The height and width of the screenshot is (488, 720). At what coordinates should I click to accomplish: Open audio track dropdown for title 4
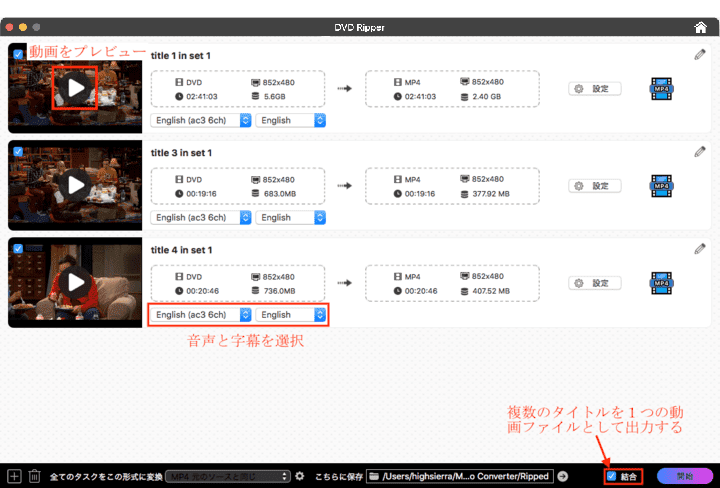point(201,315)
